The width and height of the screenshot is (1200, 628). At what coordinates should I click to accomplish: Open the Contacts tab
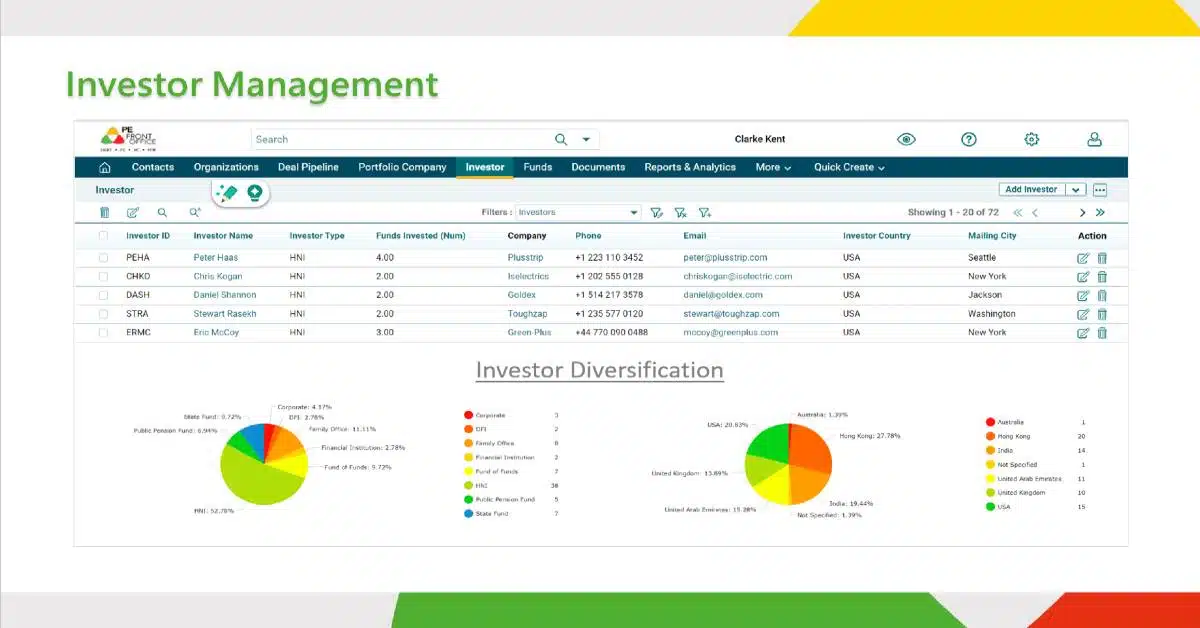(153, 168)
